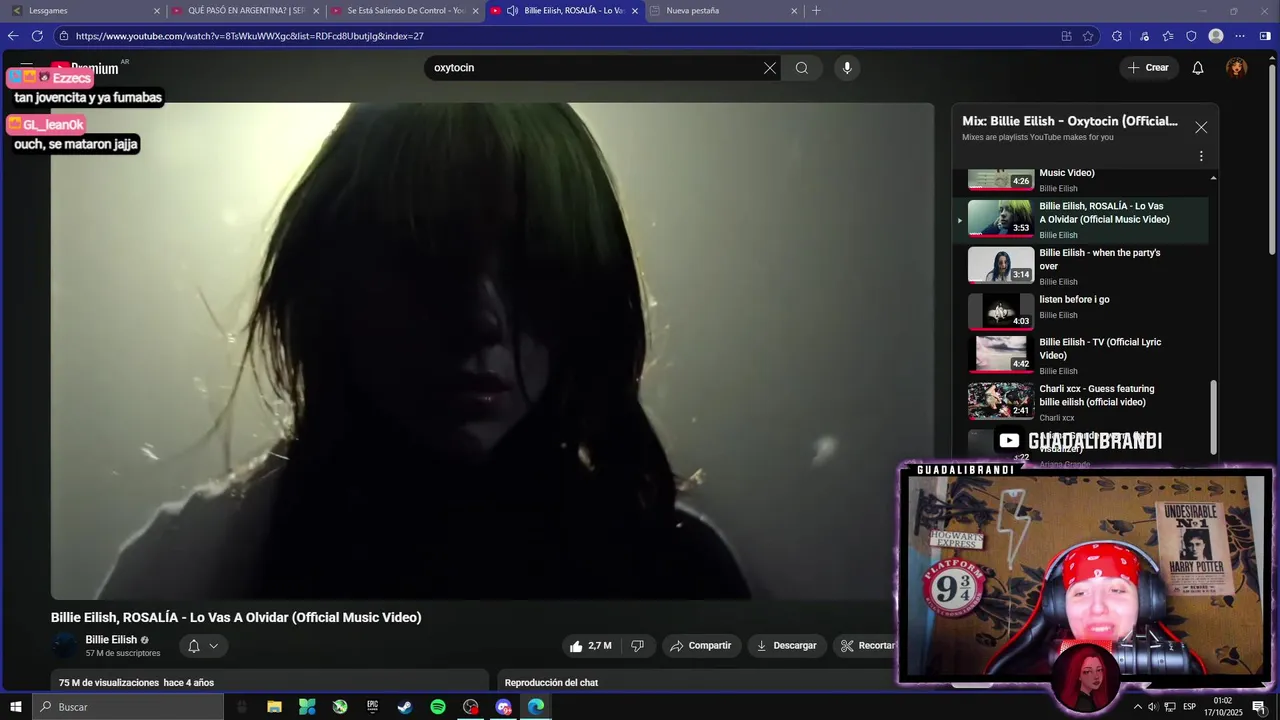Start voice search with microphone
This screenshot has height=720, width=1280.
847,68
